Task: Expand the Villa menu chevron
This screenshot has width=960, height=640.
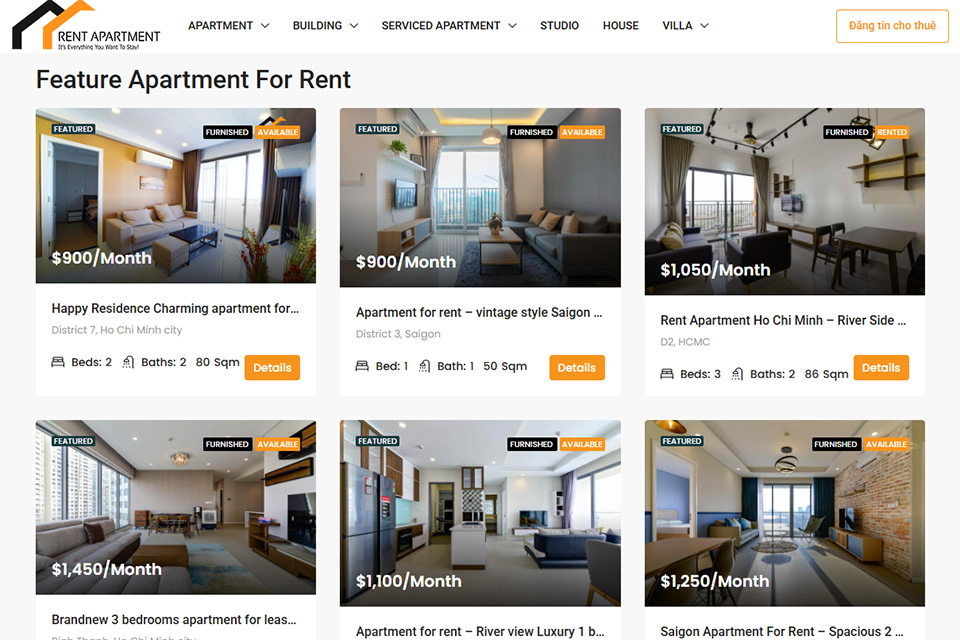Action: pyautogui.click(x=704, y=26)
